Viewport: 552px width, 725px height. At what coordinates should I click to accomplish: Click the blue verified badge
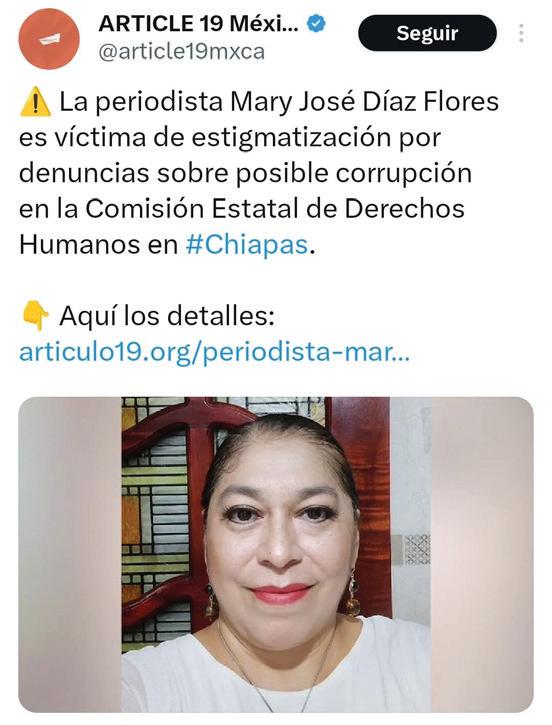pos(317,23)
